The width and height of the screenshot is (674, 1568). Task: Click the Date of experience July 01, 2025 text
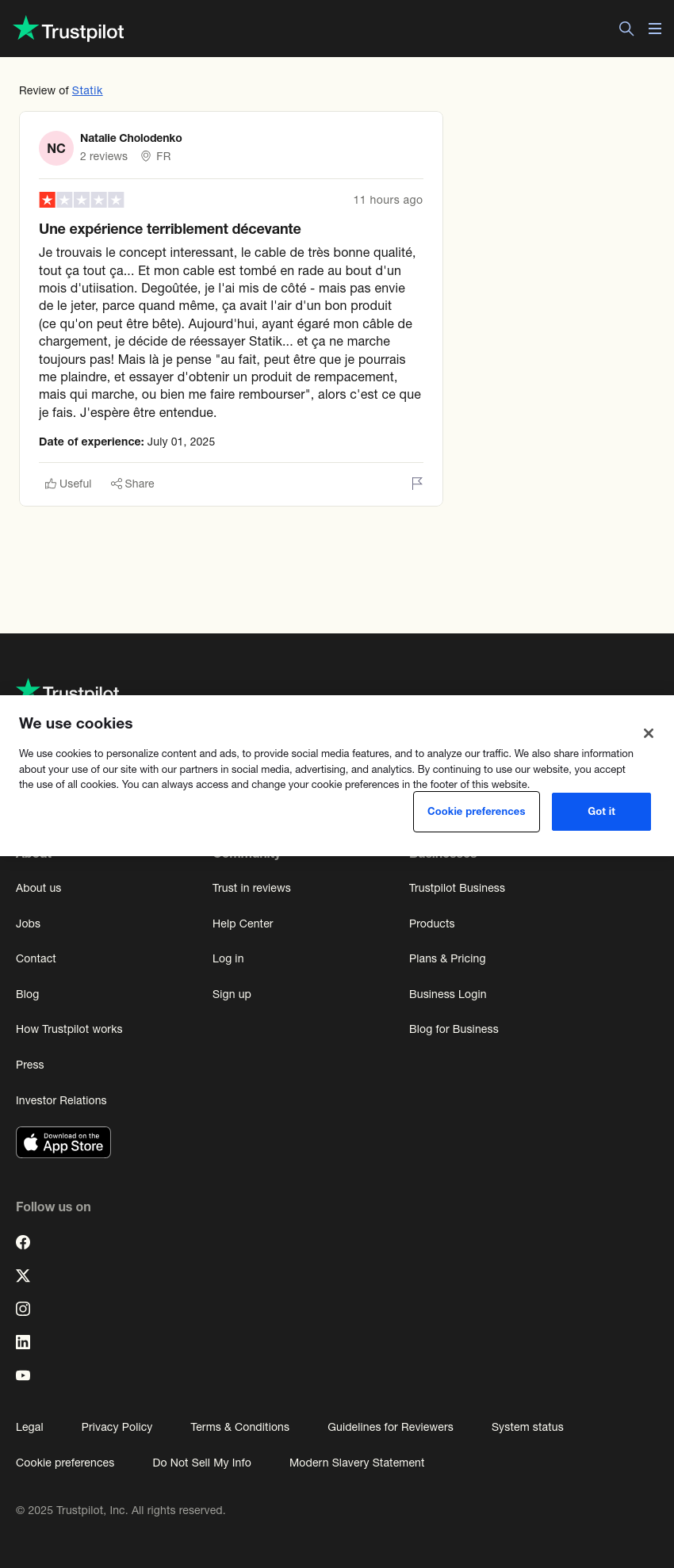coord(127,442)
